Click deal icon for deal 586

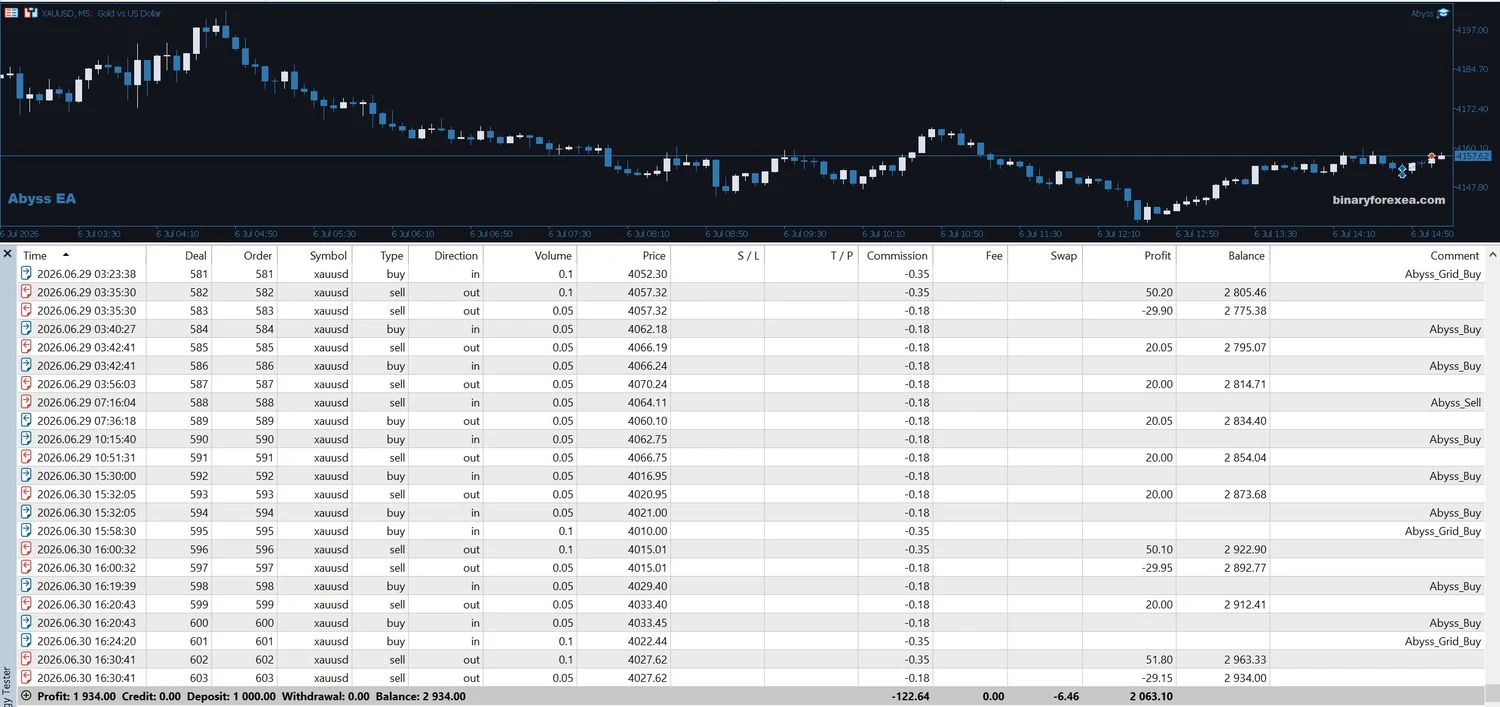coord(27,366)
